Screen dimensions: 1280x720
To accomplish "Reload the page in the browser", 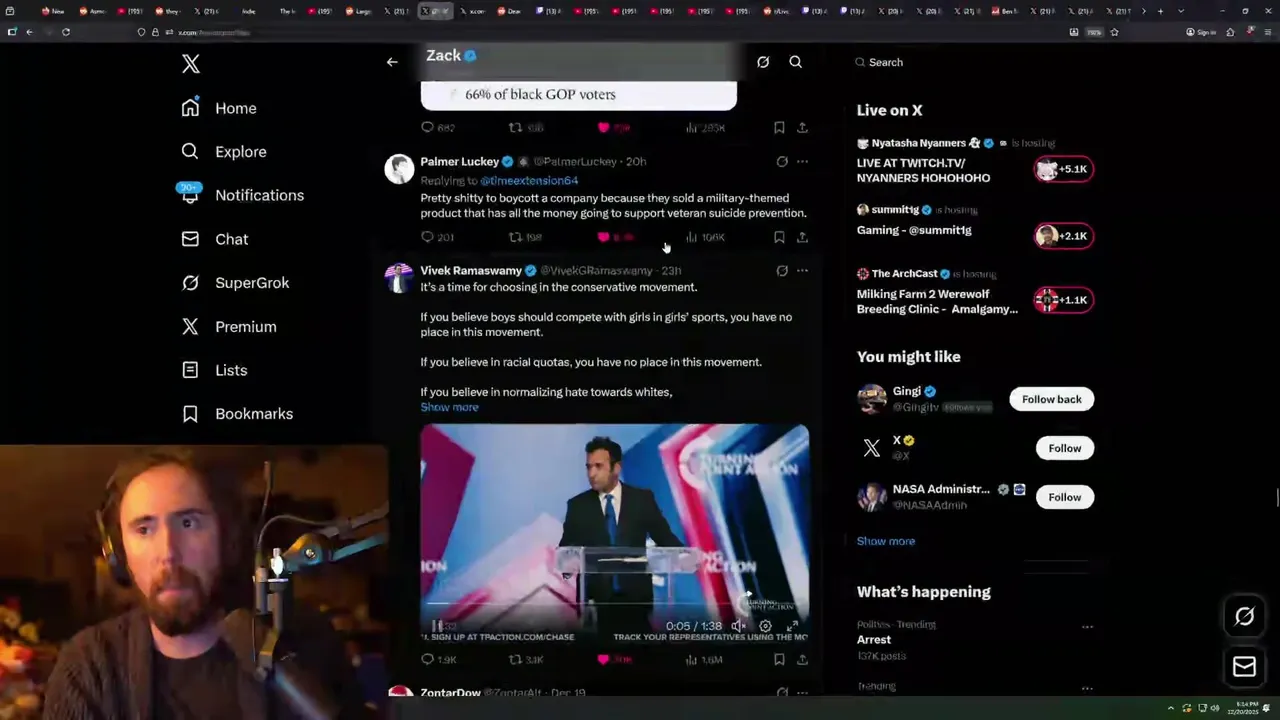I will [66, 32].
